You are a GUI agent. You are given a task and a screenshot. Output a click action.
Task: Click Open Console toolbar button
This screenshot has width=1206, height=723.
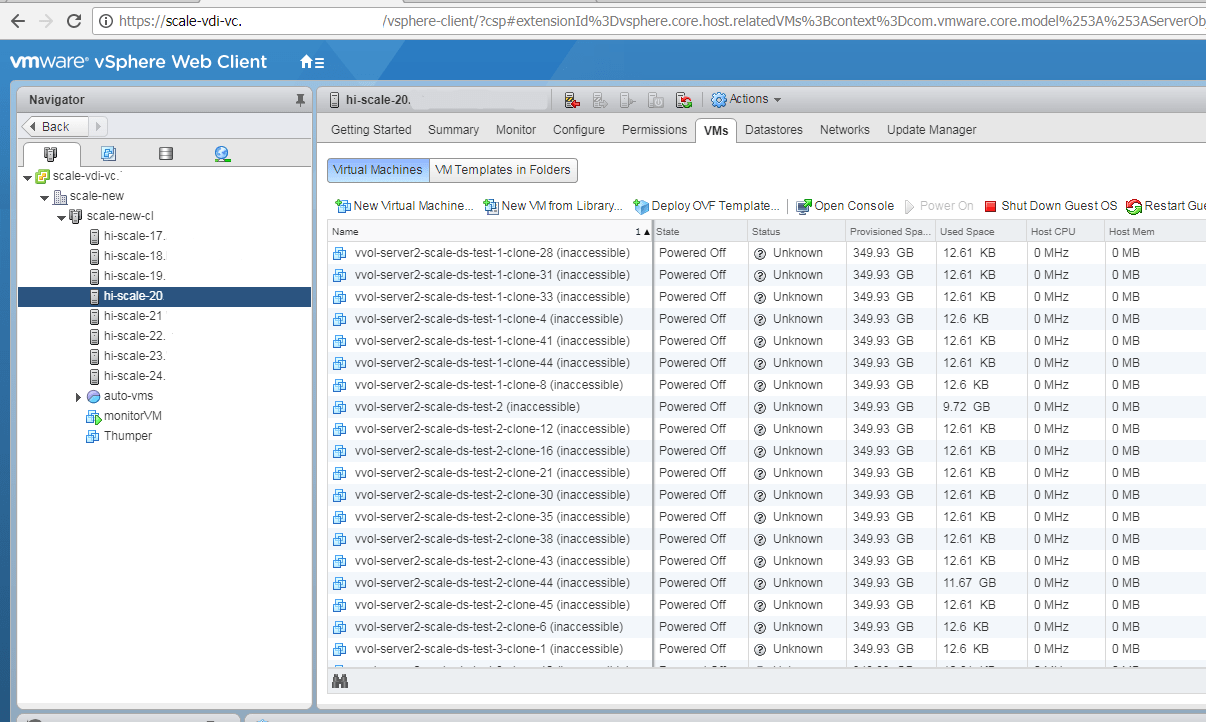click(845, 206)
